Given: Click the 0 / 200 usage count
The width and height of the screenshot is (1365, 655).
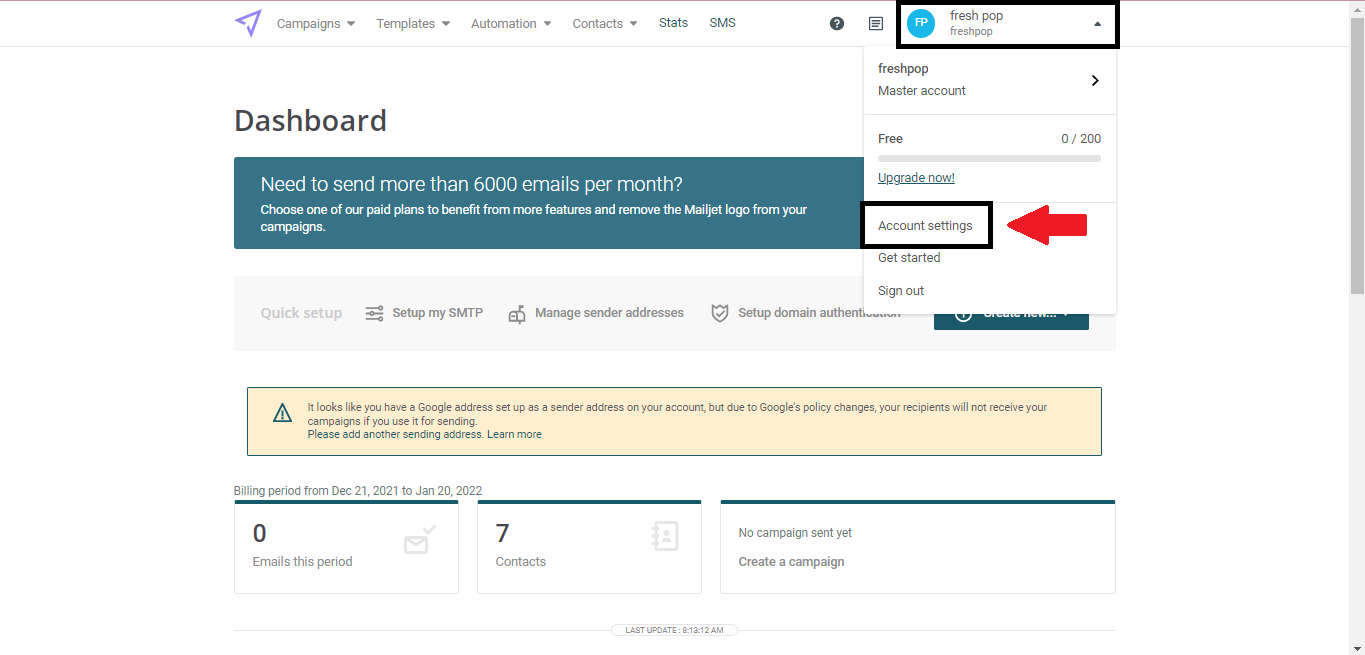Looking at the screenshot, I should 1081,139.
